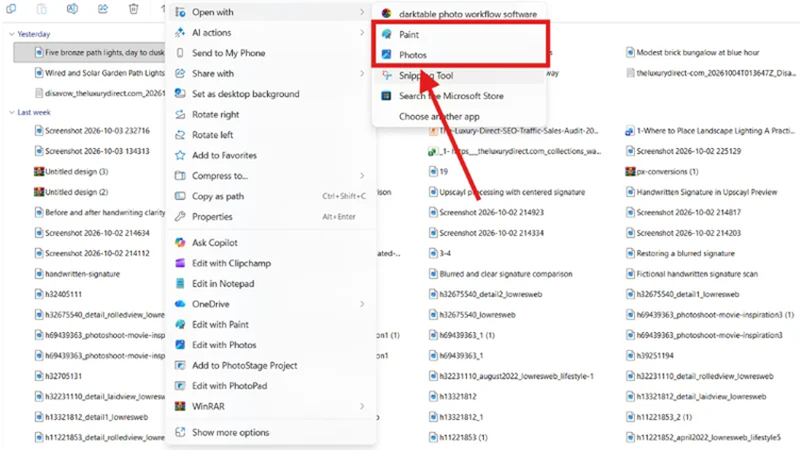Viewport: 800px width, 450px height.
Task: Choose Paint from Open with submenu
Action: click(x=459, y=34)
